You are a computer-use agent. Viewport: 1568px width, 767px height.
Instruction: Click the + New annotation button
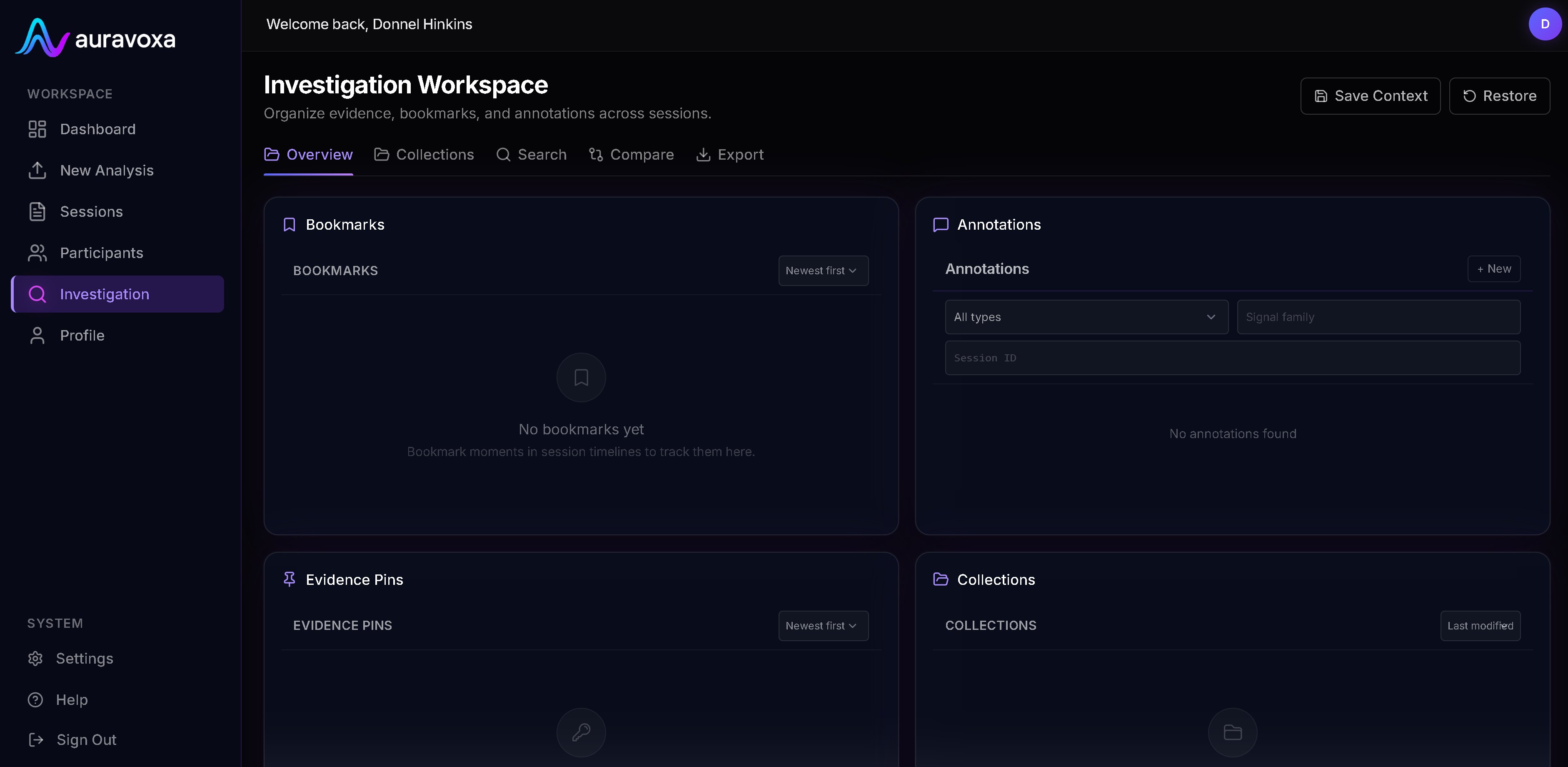tap(1494, 269)
